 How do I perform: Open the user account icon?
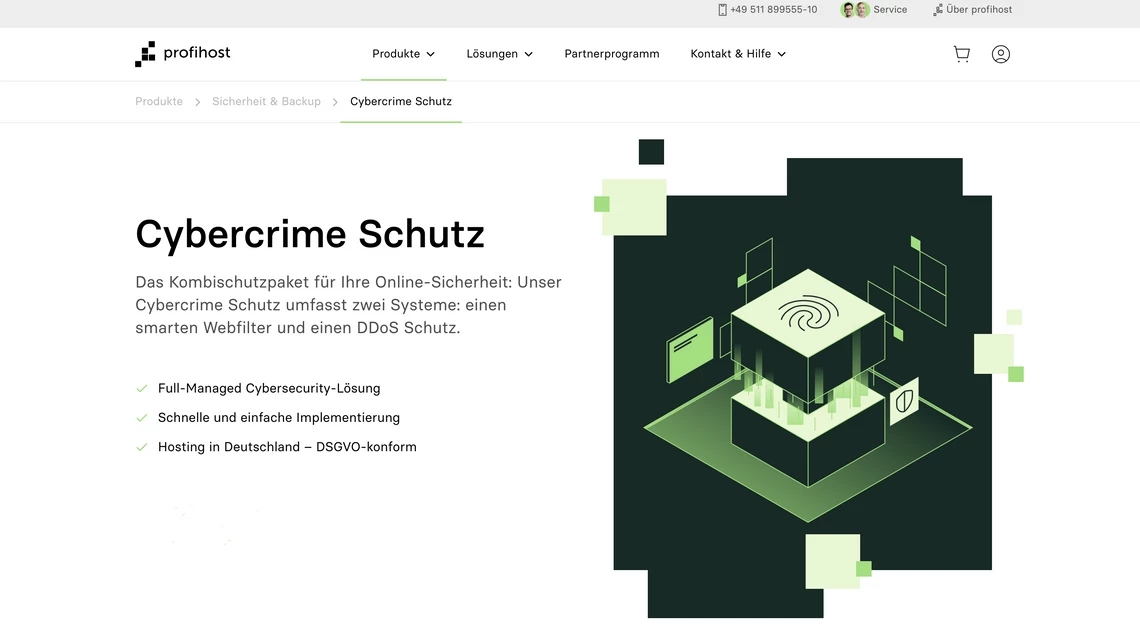[1000, 54]
